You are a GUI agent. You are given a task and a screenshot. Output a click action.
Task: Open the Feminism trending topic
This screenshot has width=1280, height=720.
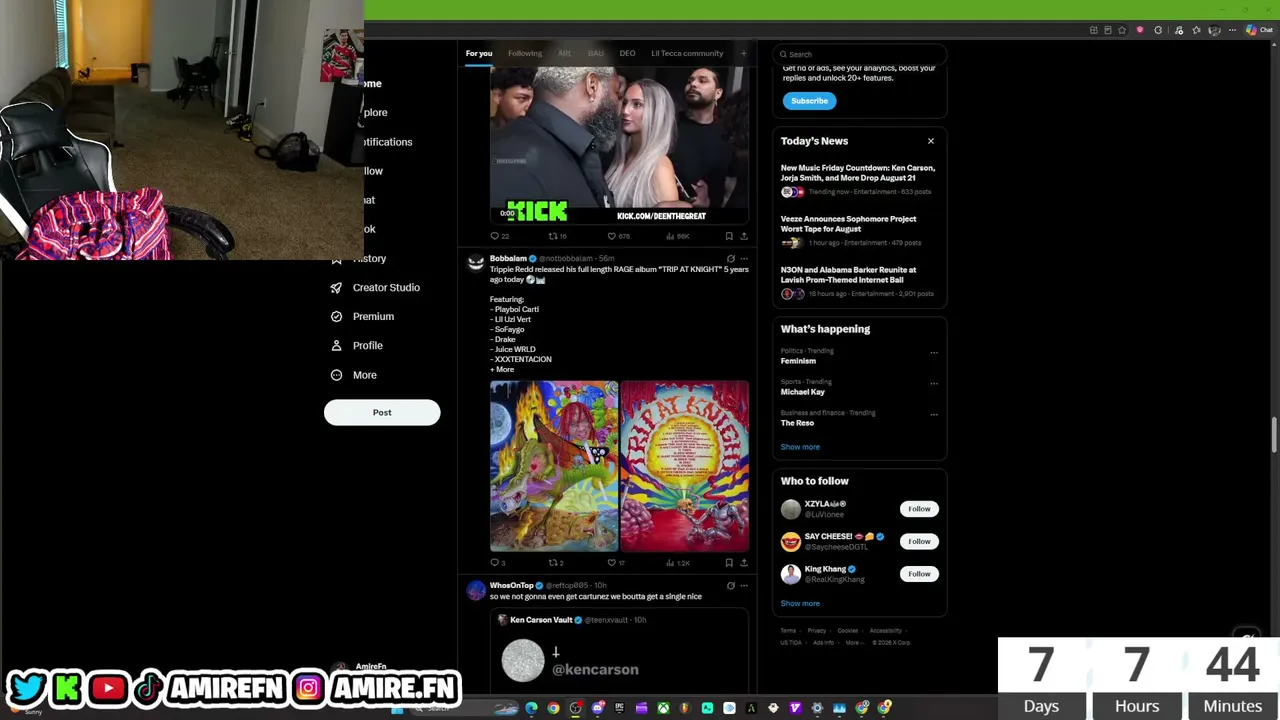[x=798, y=361]
